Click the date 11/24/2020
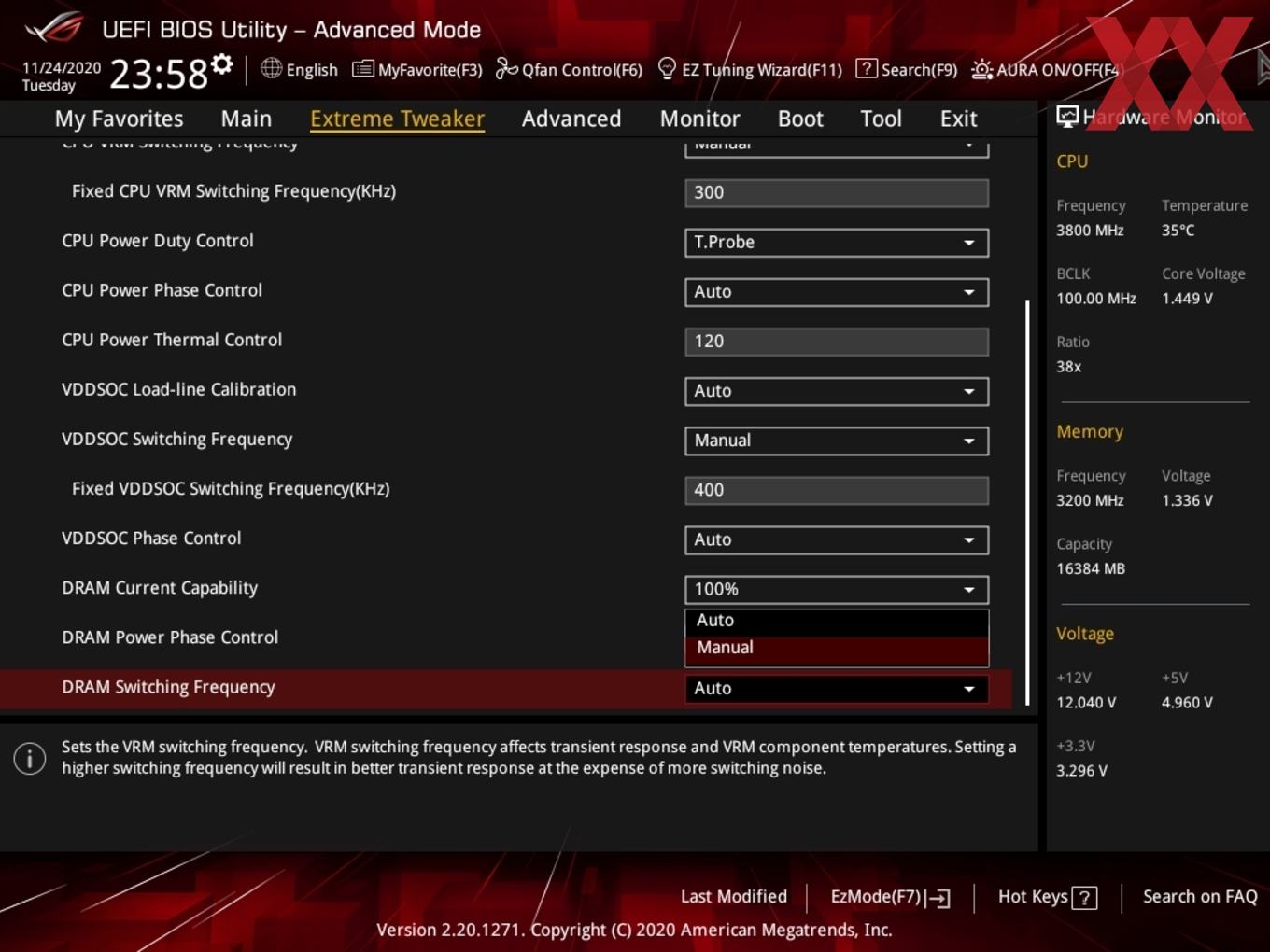1270x952 pixels. 62,68
